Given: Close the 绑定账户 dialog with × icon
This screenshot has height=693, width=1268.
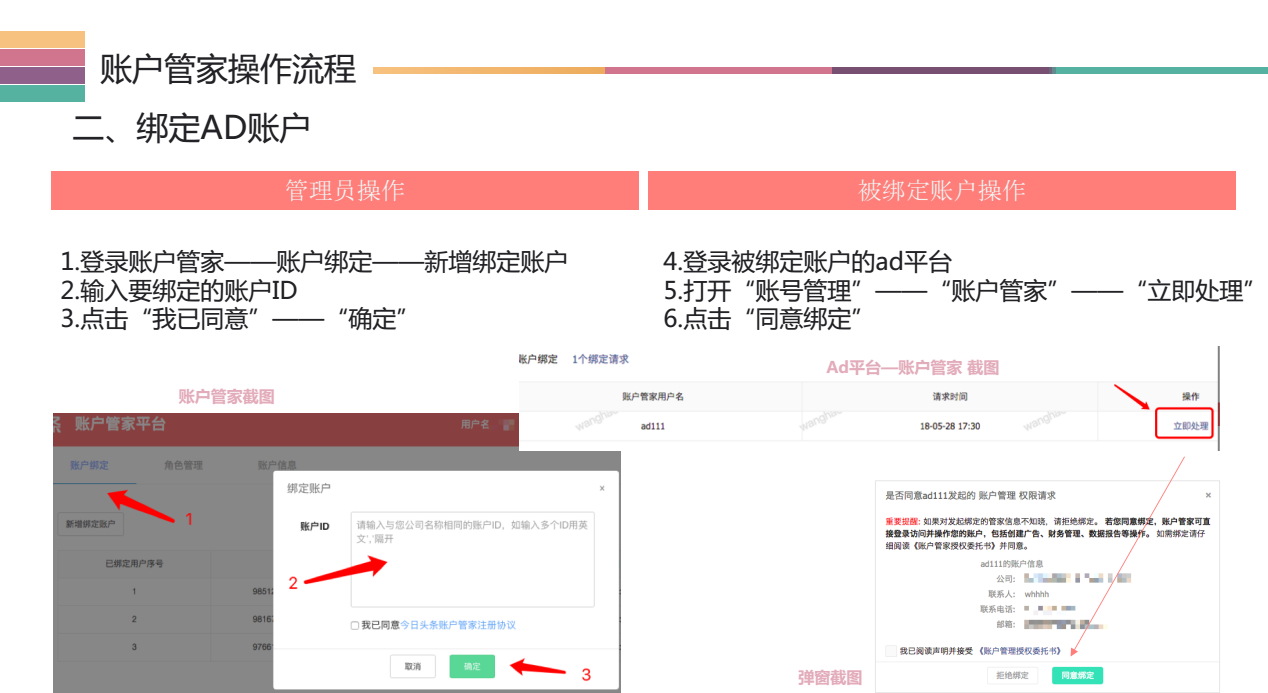Looking at the screenshot, I should 602,486.
